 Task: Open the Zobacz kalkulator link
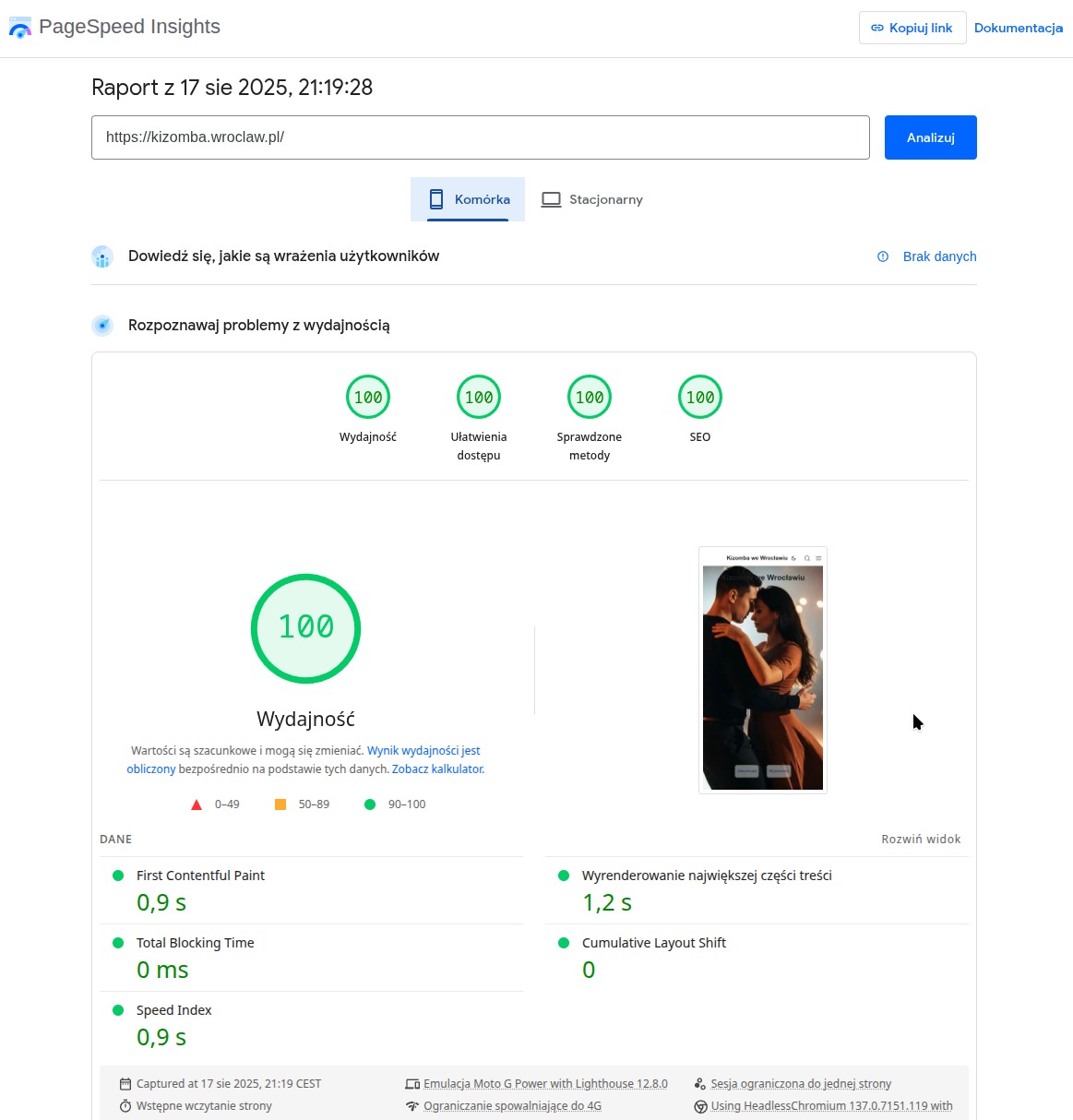(x=437, y=769)
